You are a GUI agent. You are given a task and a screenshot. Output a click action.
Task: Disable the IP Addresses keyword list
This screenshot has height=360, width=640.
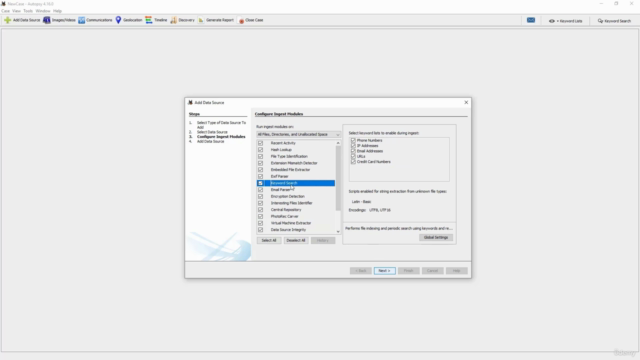[353, 146]
